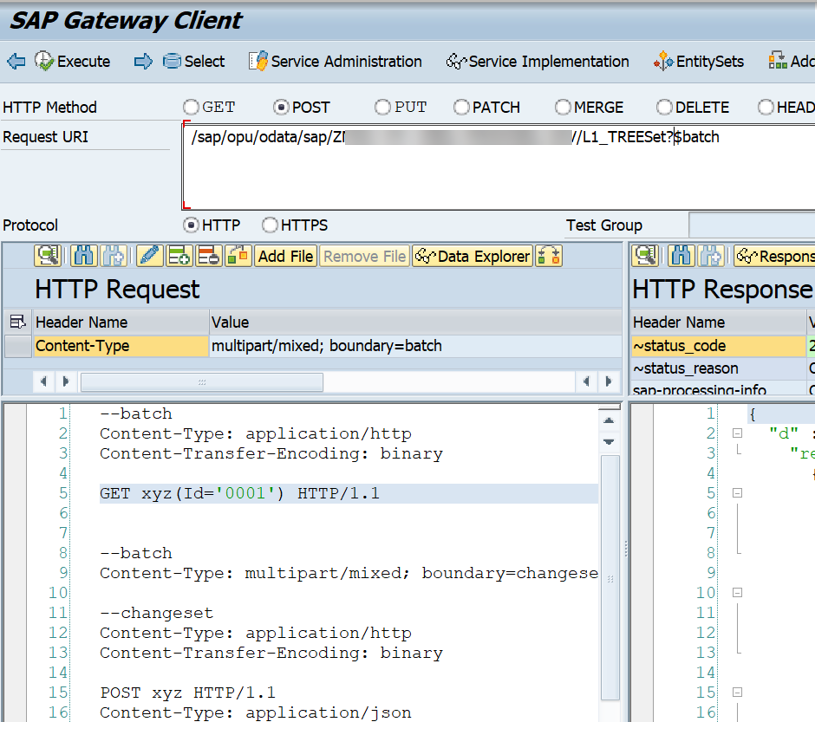817x737 pixels.
Task: Click Find binoculars icon in HTTP Response toolbar
Action: click(x=681, y=256)
